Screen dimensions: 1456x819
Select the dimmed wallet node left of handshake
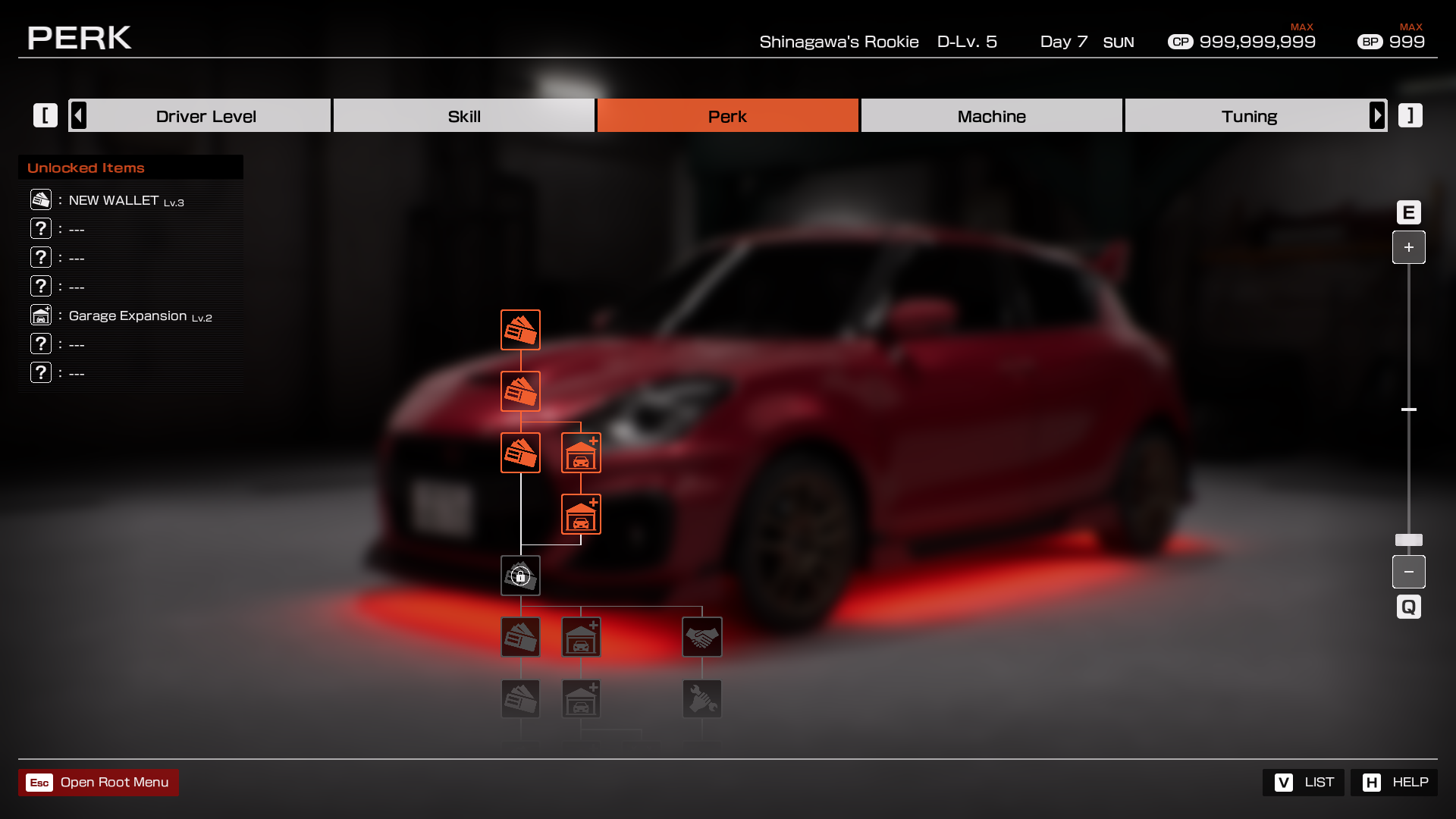pos(520,637)
